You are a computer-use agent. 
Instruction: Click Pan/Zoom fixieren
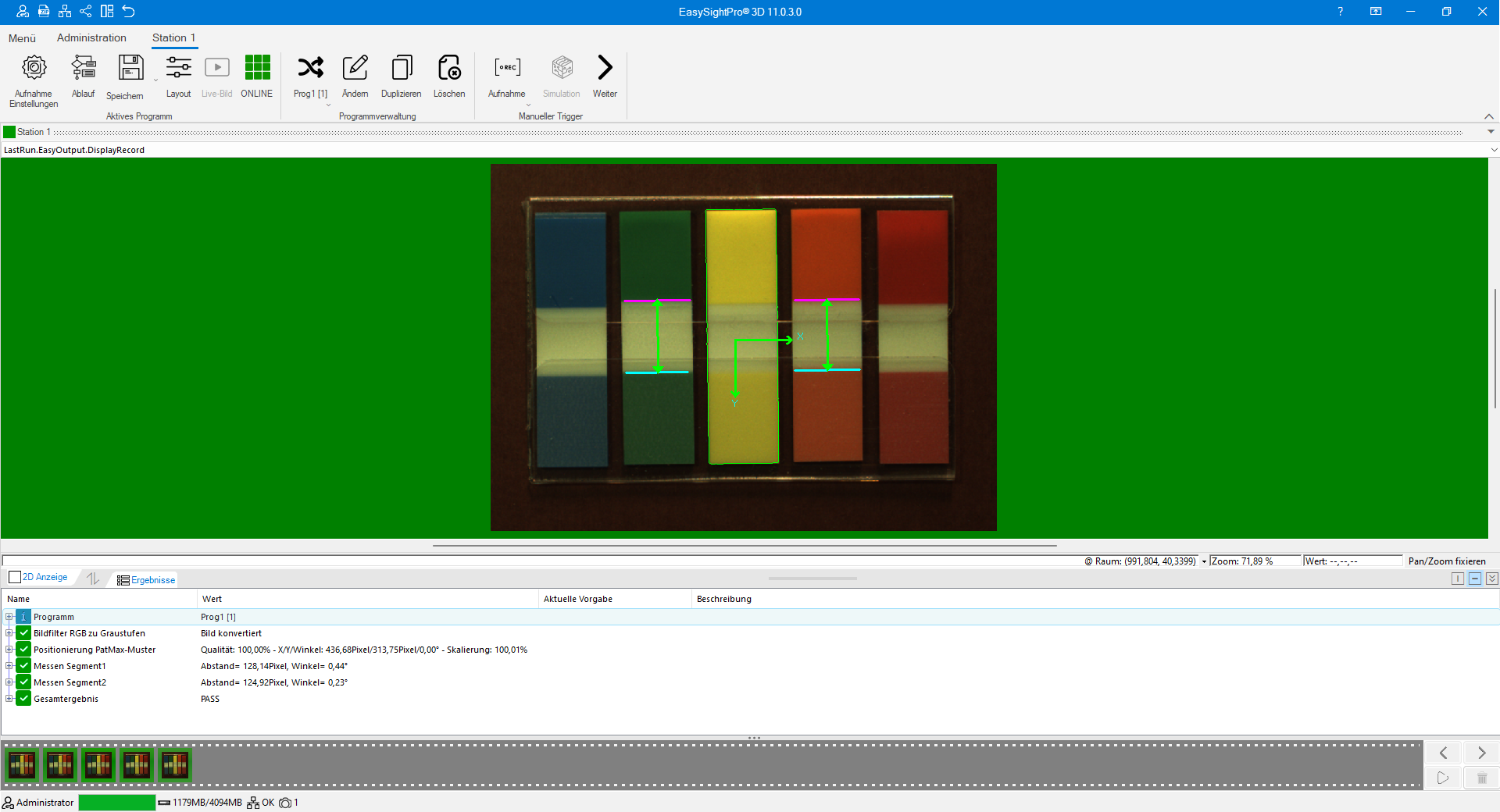pyautogui.click(x=1446, y=561)
